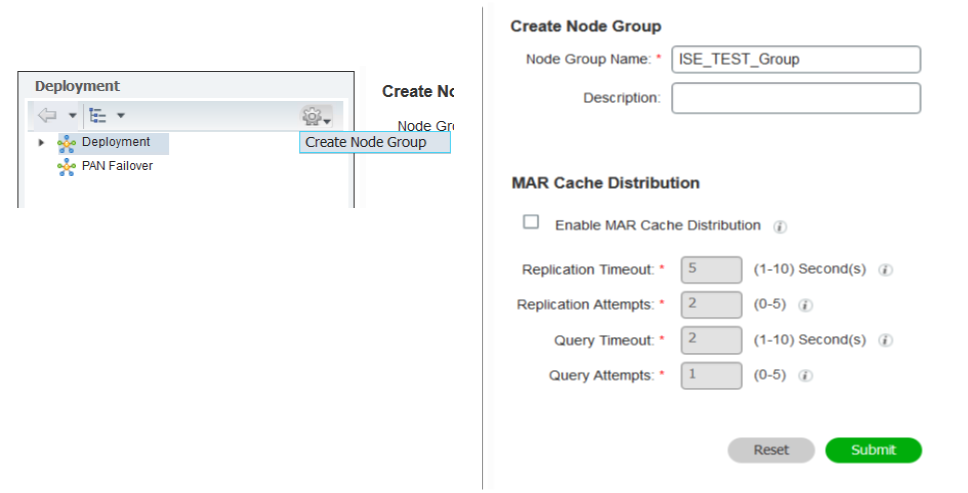968x493 pixels.
Task: Click the back arrow in Deployment toolbar
Action: (x=46, y=116)
